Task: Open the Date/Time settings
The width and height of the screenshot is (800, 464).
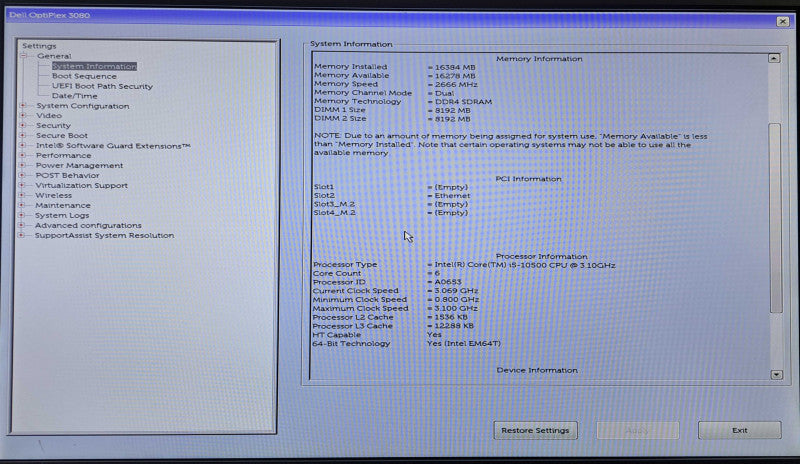Action: [x=74, y=96]
